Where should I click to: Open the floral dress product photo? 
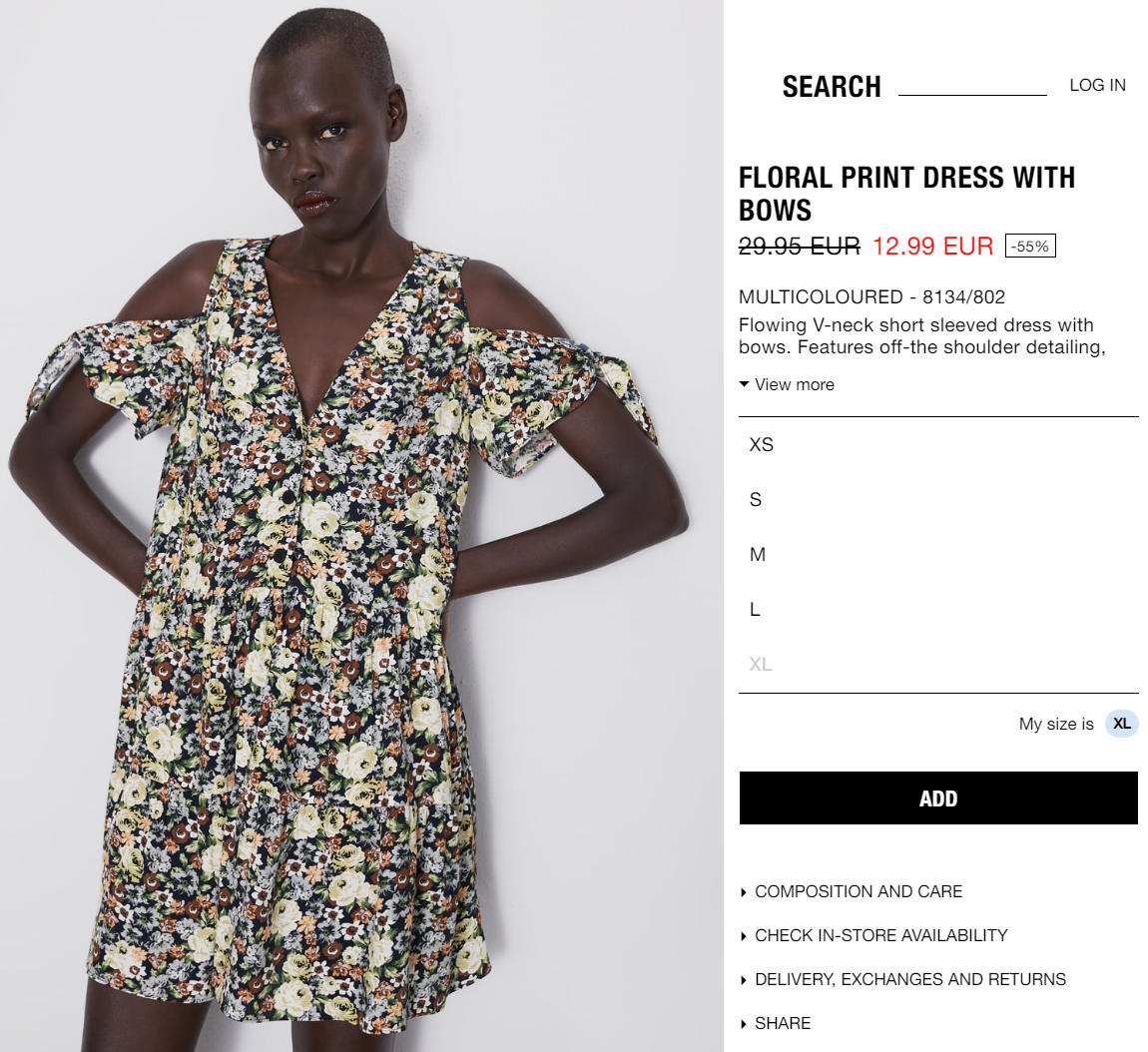361,526
